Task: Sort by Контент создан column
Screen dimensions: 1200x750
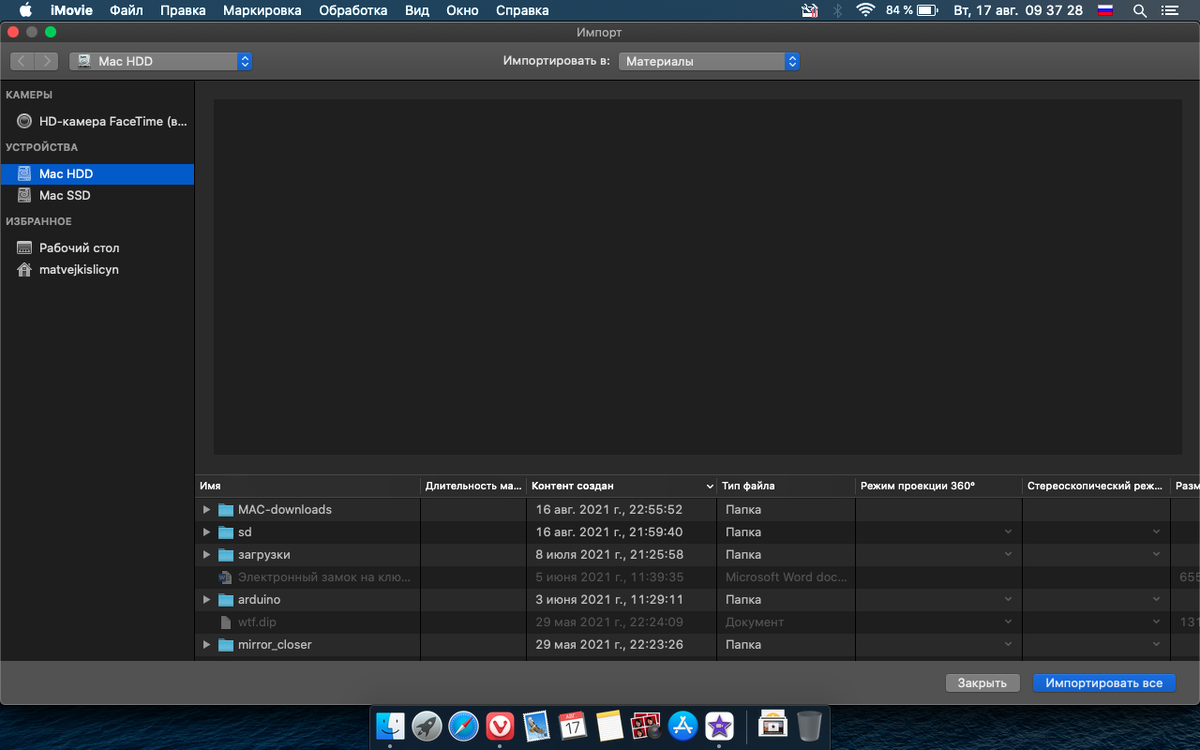Action: [622, 486]
